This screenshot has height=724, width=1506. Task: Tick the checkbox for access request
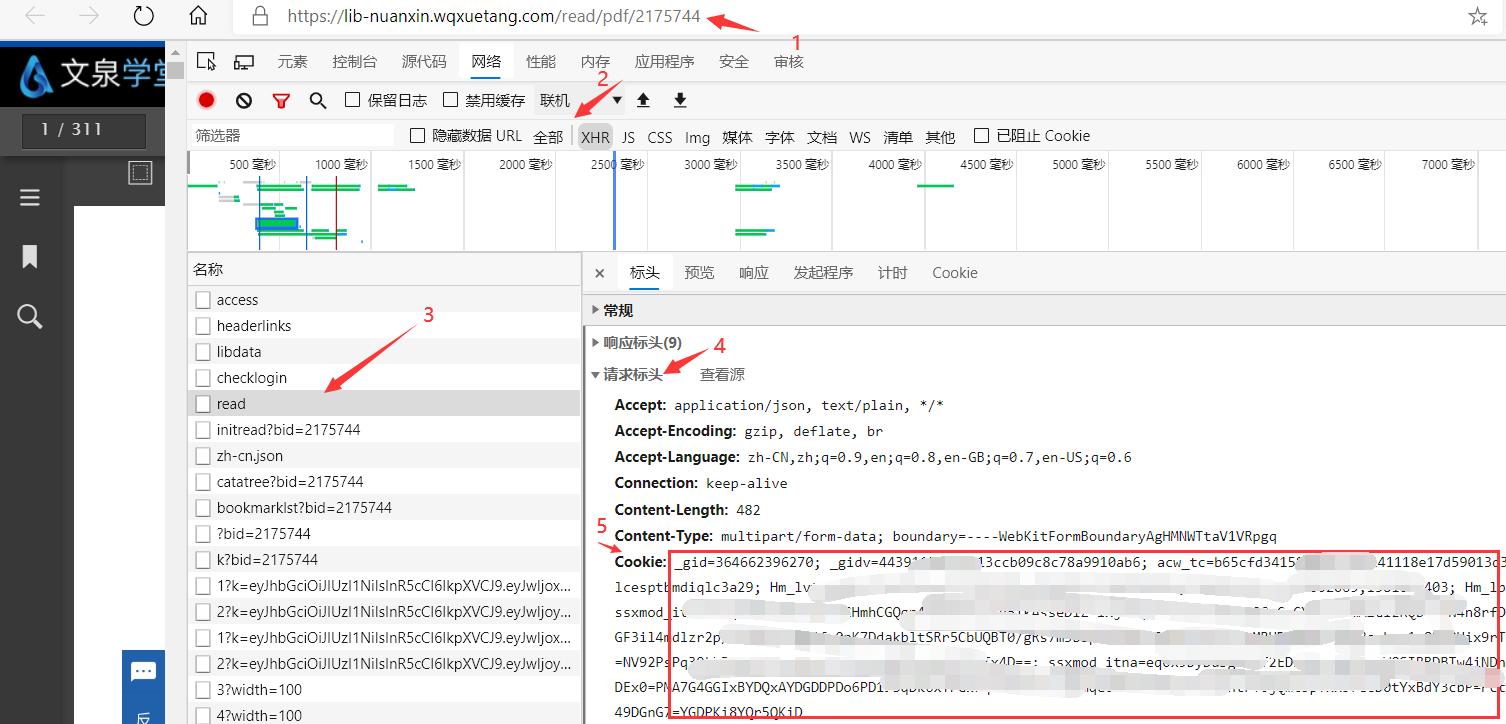[203, 300]
